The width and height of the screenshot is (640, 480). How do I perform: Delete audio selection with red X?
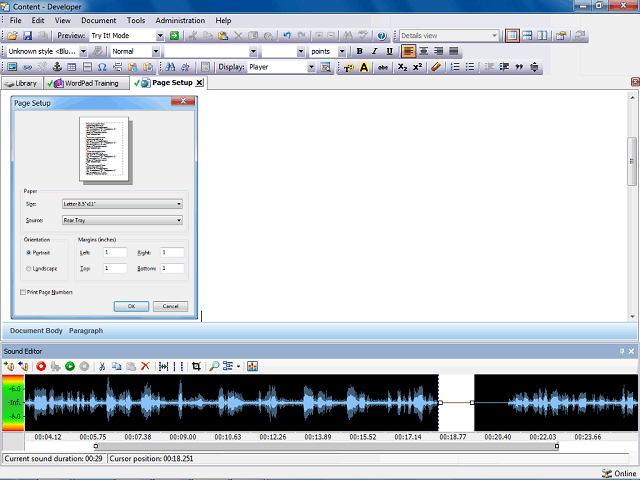[145, 367]
